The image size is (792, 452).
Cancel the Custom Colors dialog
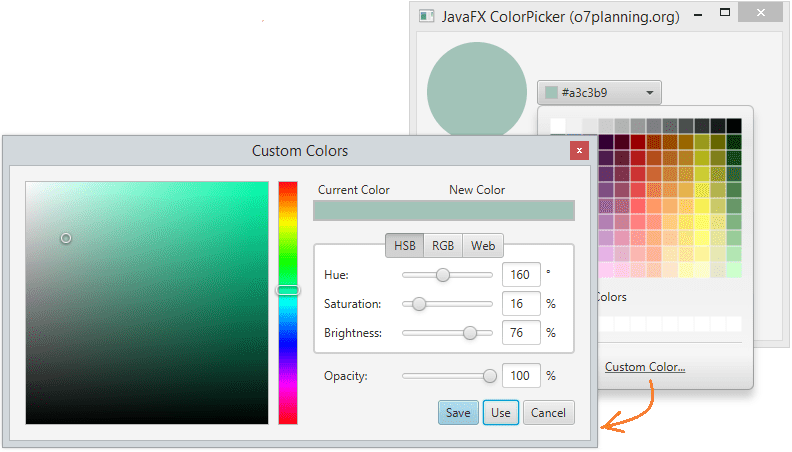[x=549, y=413]
